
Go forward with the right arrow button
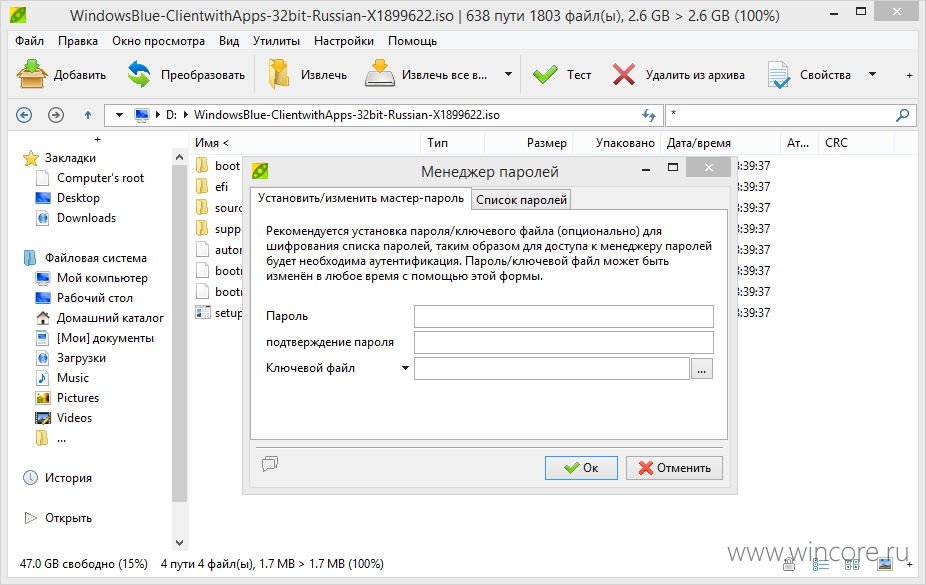coord(56,115)
